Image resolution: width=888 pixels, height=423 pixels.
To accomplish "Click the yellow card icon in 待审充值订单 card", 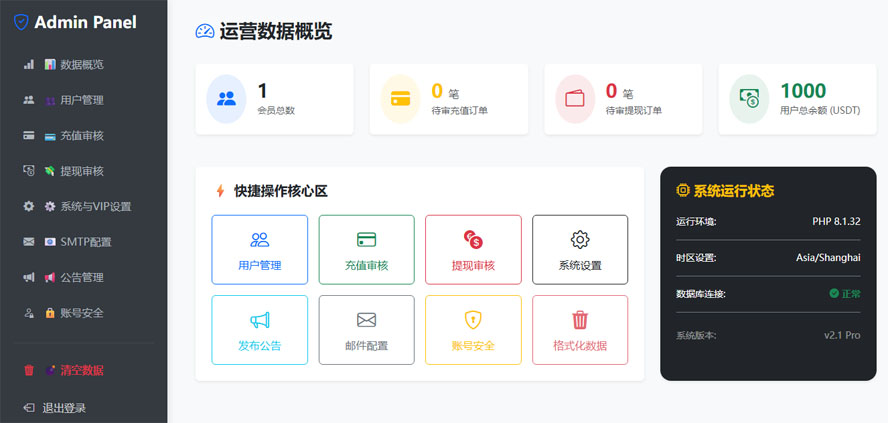I will pos(400,99).
